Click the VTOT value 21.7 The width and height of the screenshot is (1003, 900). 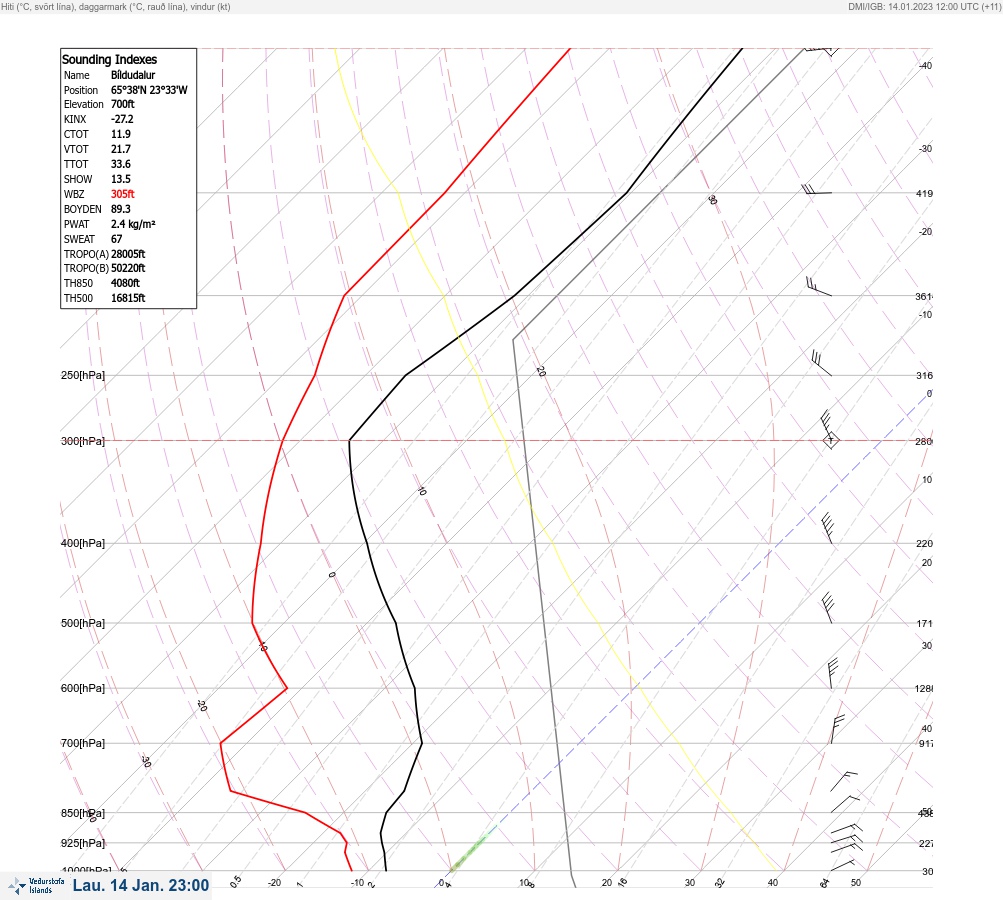(x=121, y=149)
